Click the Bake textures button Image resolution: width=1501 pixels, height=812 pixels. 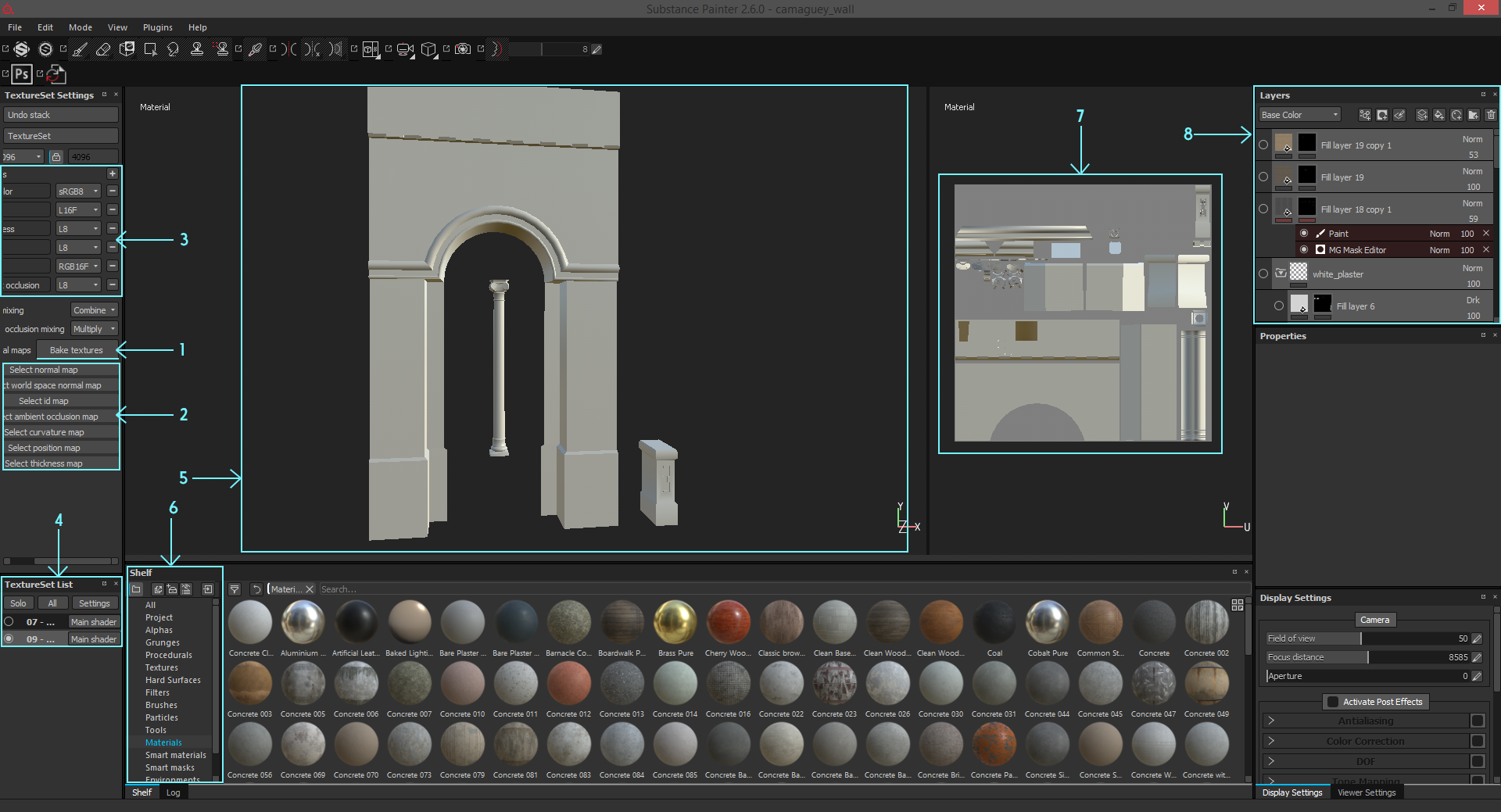76,350
